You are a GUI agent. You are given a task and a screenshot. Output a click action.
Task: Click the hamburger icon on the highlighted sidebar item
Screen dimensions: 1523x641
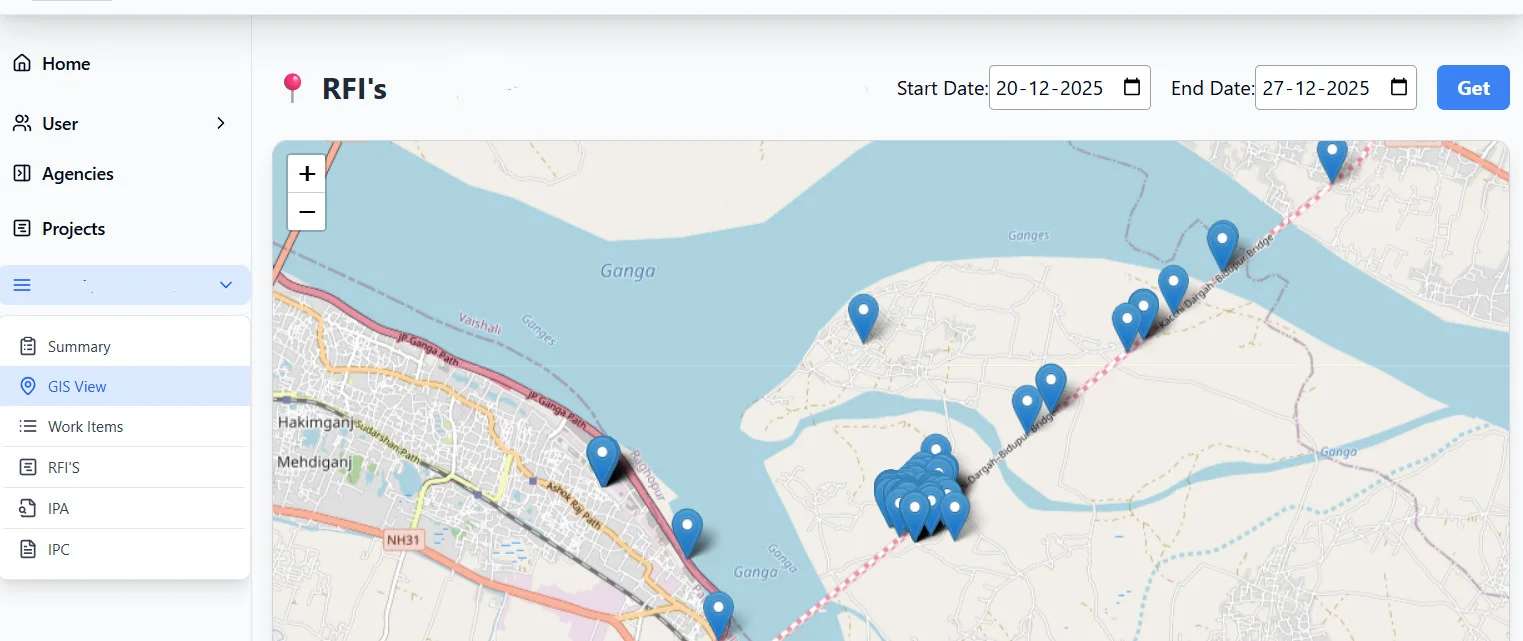[x=21, y=284]
